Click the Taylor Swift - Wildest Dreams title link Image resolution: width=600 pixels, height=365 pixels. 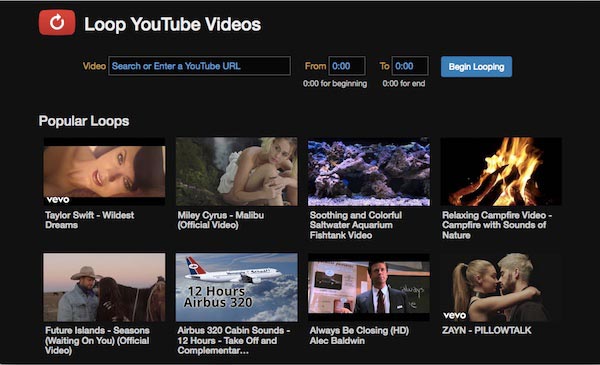pos(90,220)
